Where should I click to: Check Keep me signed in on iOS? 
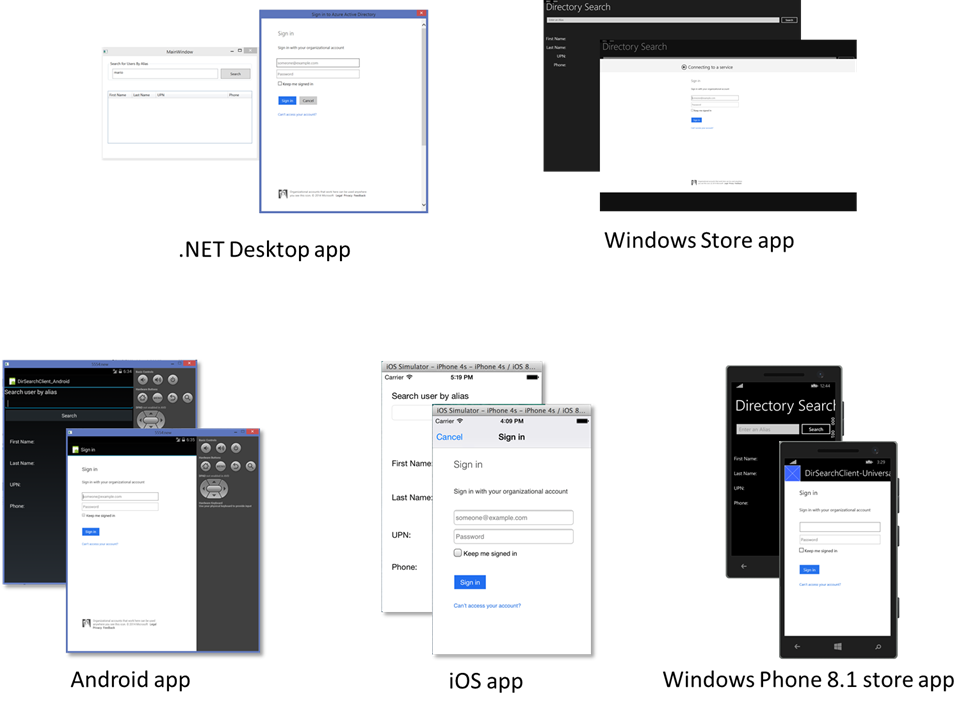pyautogui.click(x=458, y=553)
